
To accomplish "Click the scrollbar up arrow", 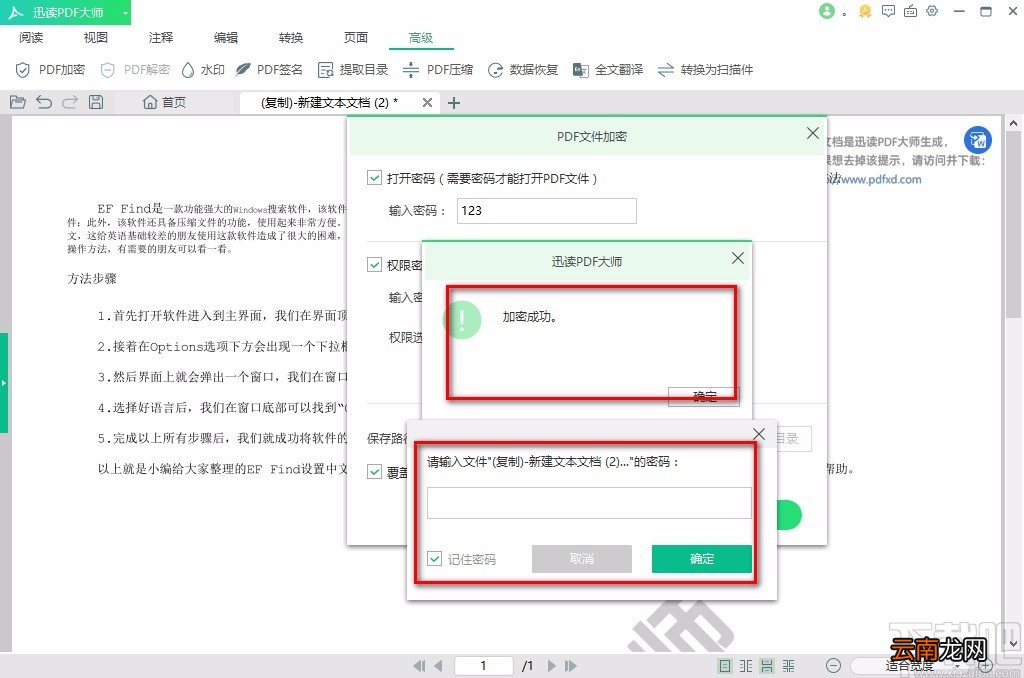I will tap(1013, 123).
